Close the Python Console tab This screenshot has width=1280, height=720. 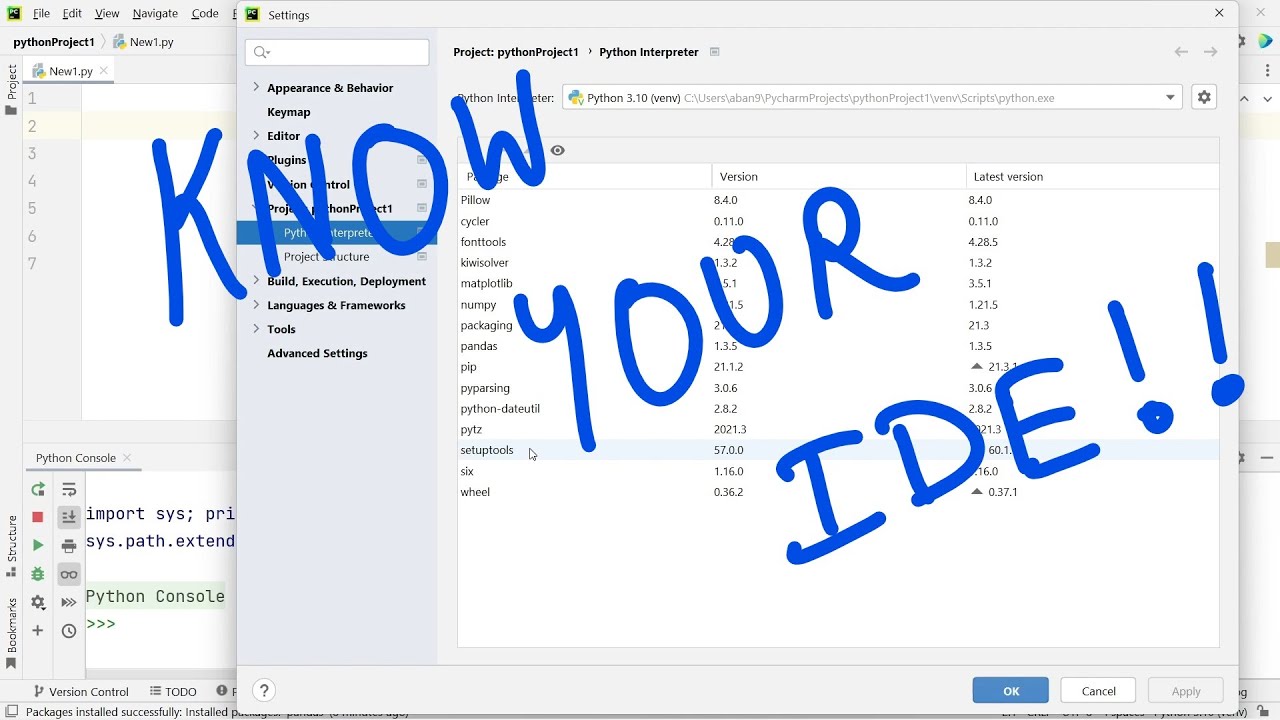tap(127, 458)
